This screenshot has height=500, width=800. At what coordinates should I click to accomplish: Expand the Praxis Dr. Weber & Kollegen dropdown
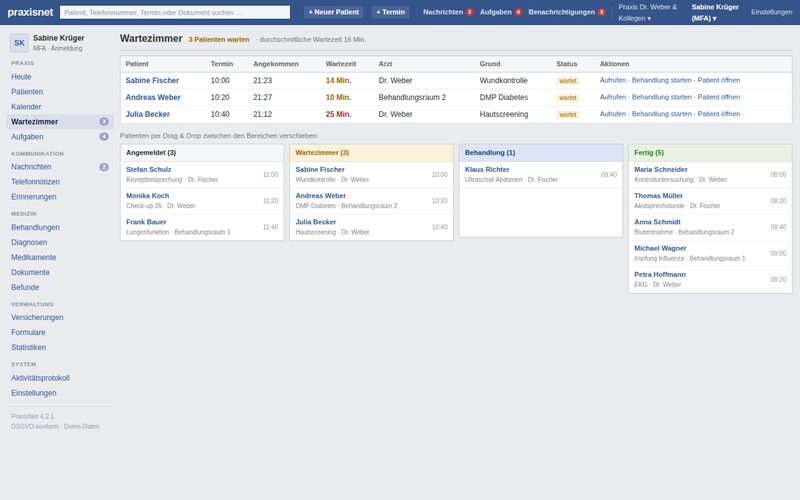647,13
